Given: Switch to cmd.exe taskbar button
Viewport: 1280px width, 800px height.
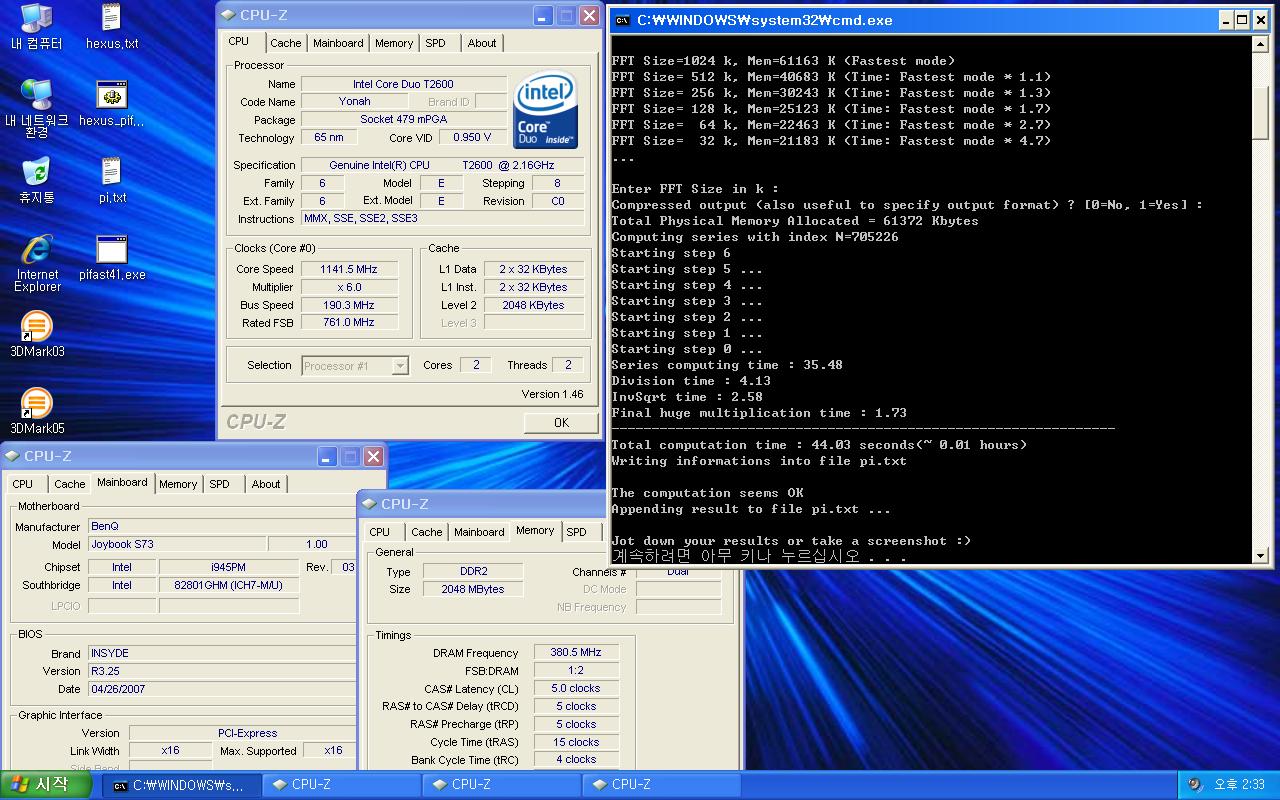Looking at the screenshot, I should tap(181, 785).
